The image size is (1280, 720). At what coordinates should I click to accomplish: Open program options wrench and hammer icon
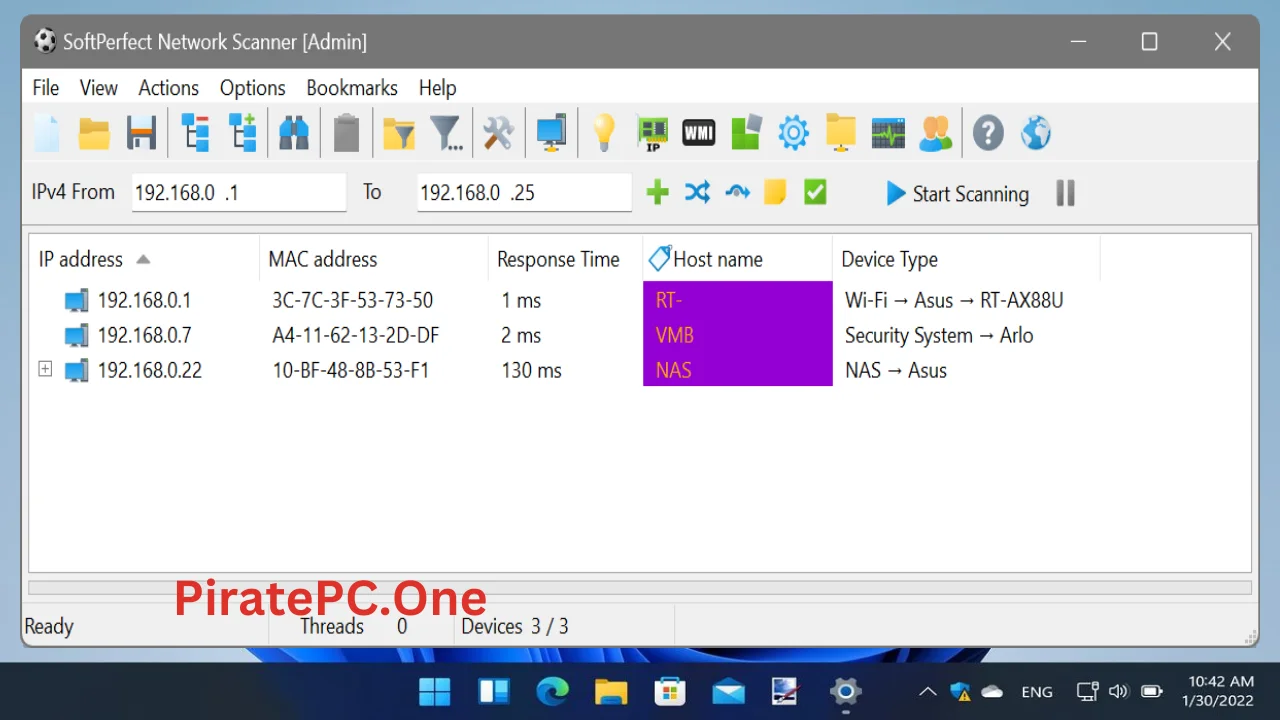[x=498, y=133]
